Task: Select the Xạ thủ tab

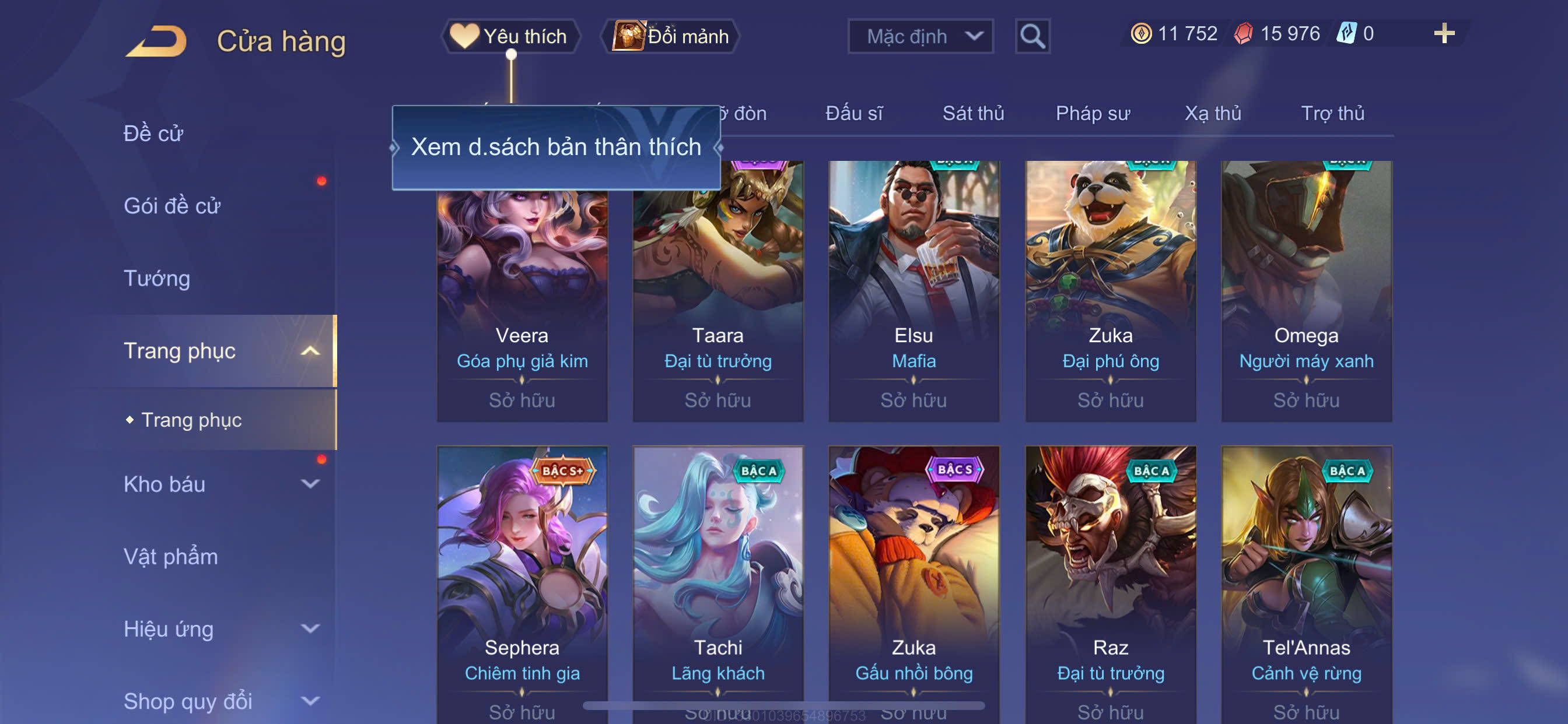Action: click(x=1213, y=113)
